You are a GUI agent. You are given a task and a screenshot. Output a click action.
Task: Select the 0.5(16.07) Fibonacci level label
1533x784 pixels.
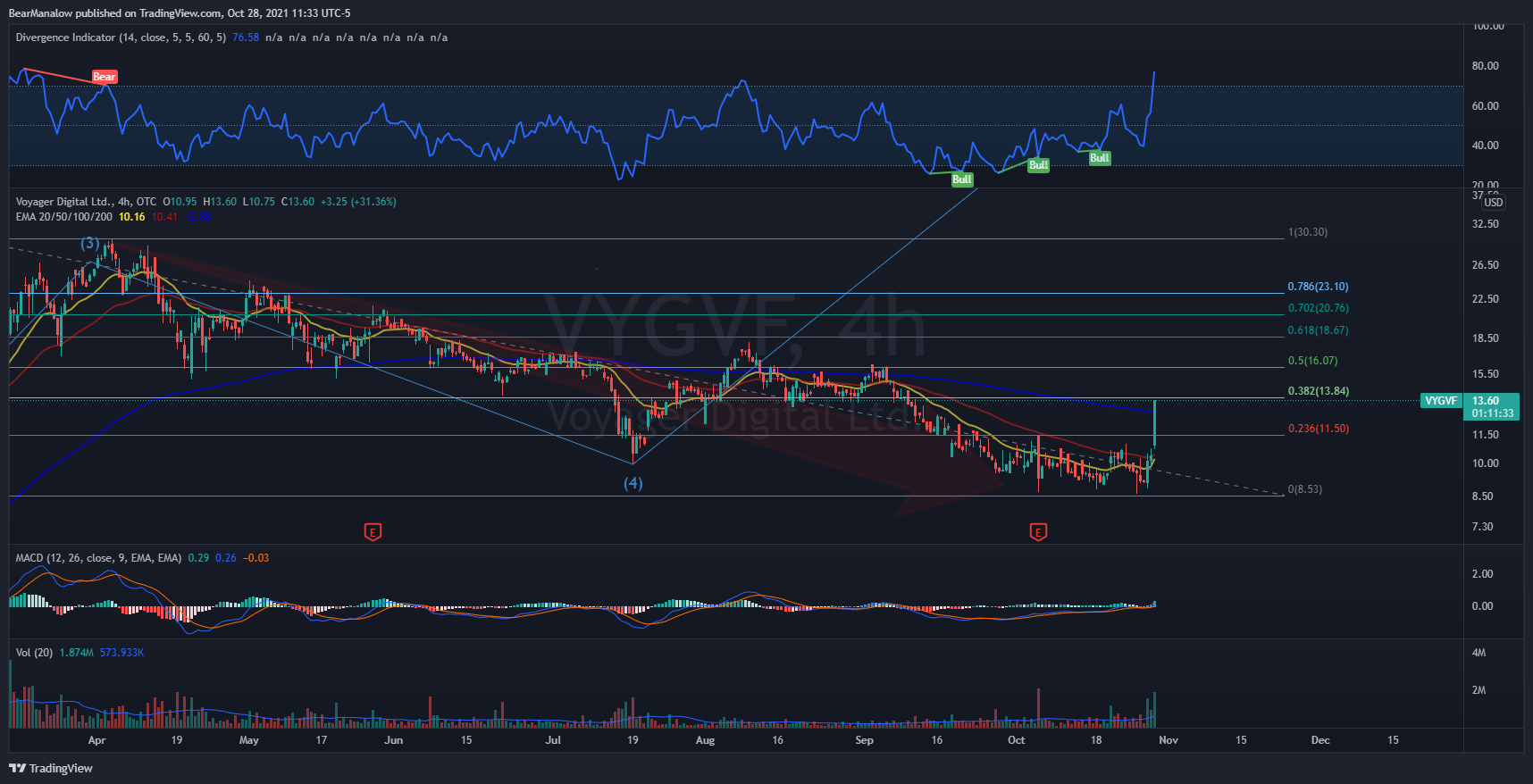tap(1312, 361)
